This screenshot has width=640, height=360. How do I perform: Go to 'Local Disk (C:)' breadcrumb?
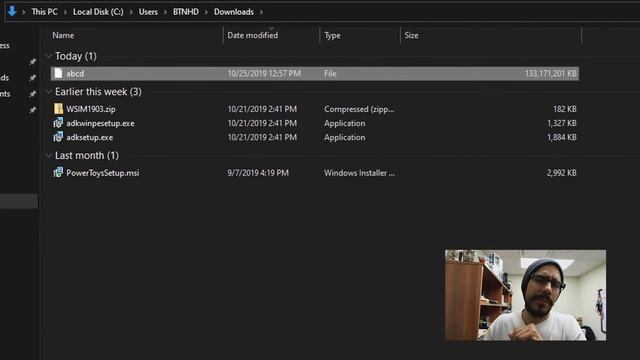point(98,12)
